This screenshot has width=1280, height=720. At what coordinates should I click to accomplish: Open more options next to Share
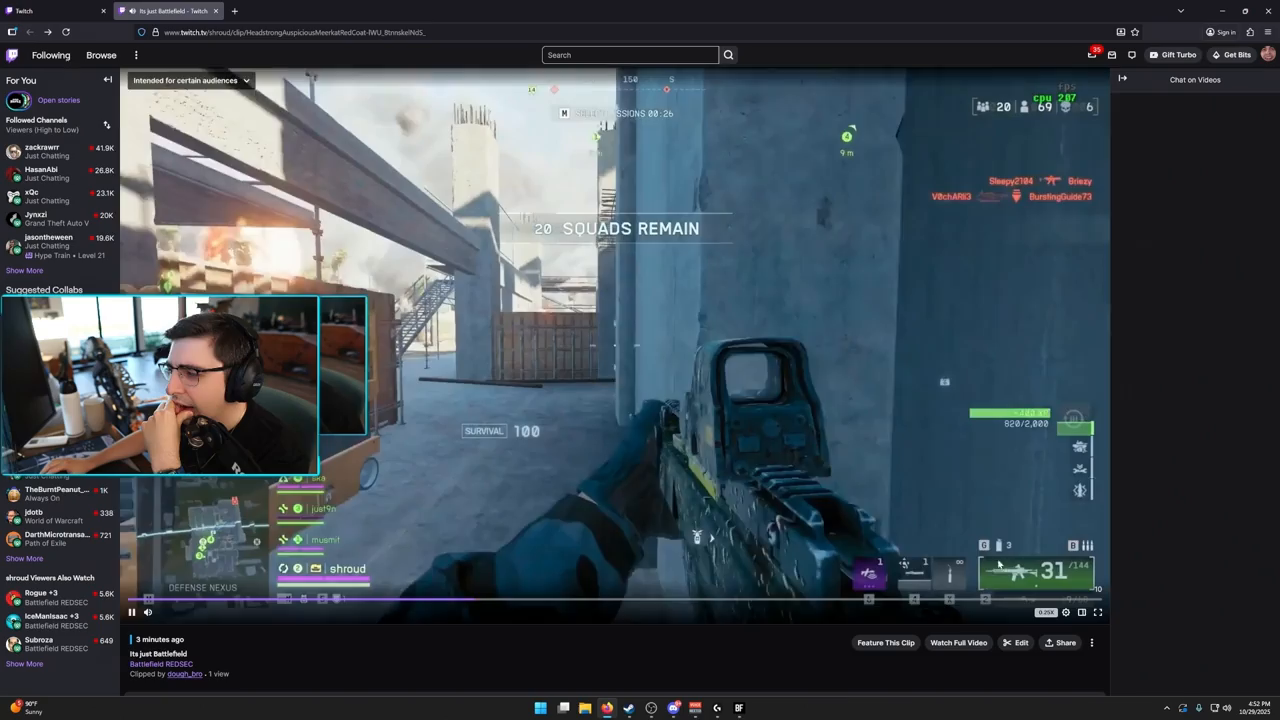pyautogui.click(x=1092, y=643)
